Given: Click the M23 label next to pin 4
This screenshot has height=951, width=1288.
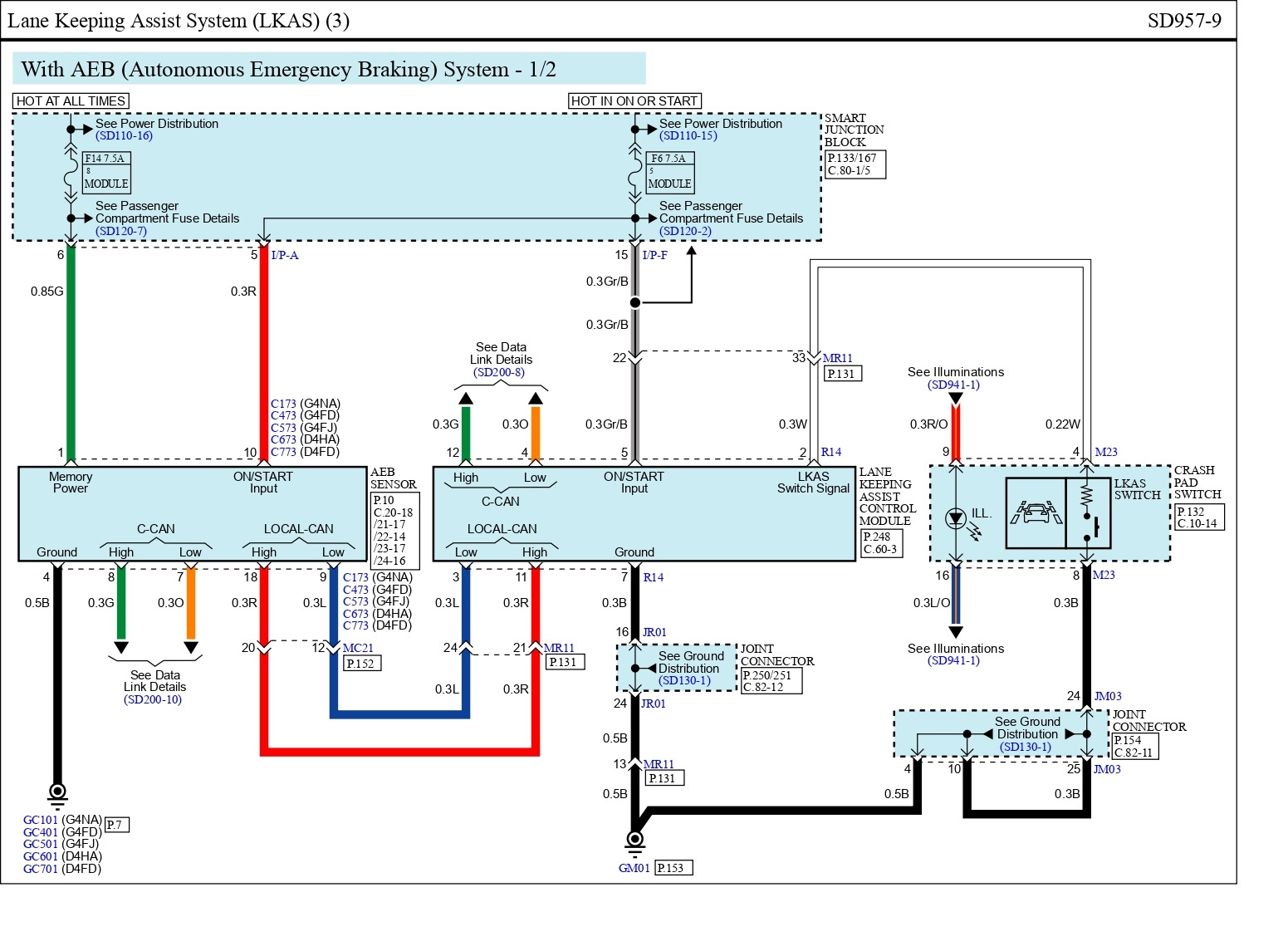Looking at the screenshot, I should point(1106,453).
